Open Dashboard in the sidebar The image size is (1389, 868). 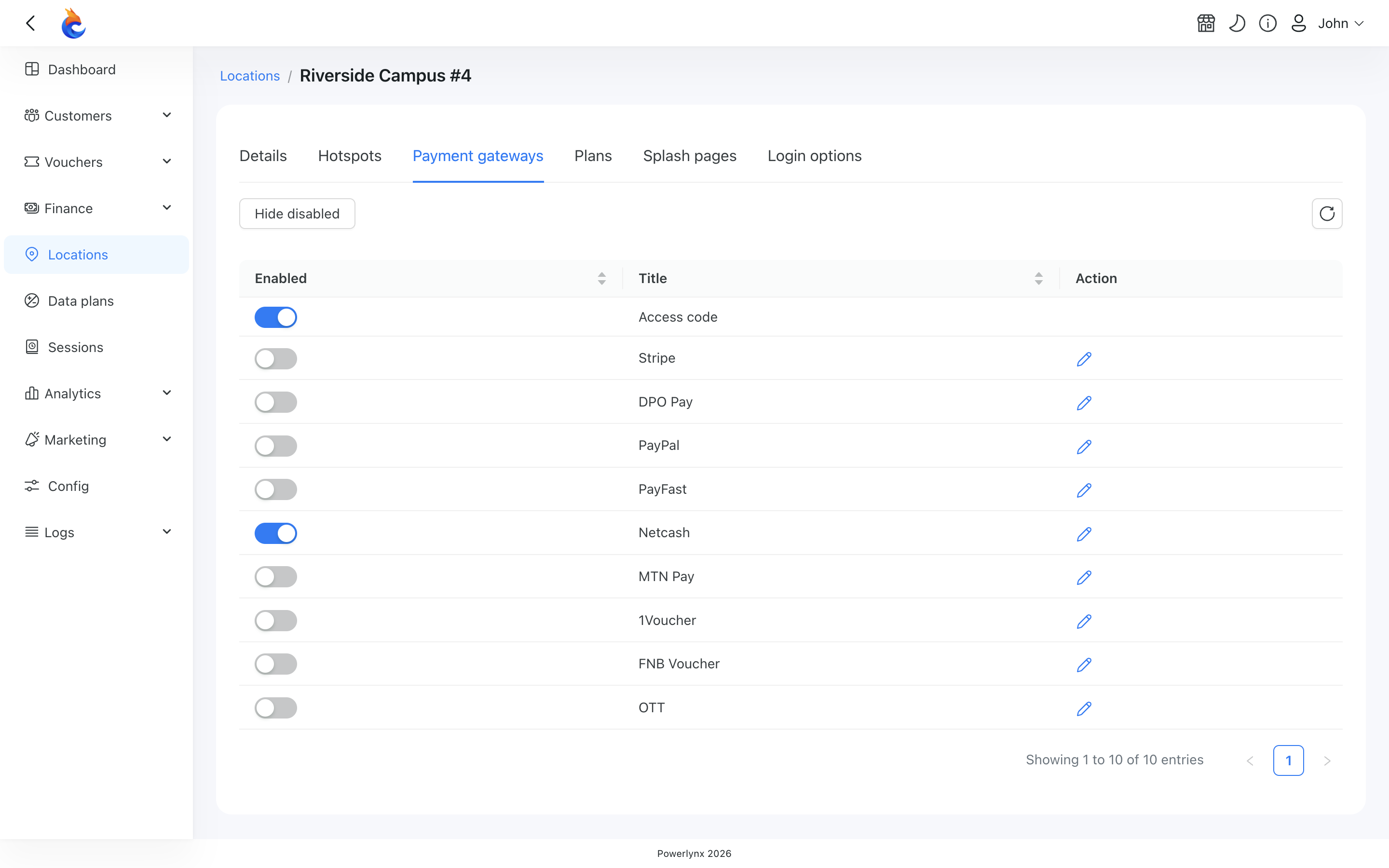pos(96,69)
